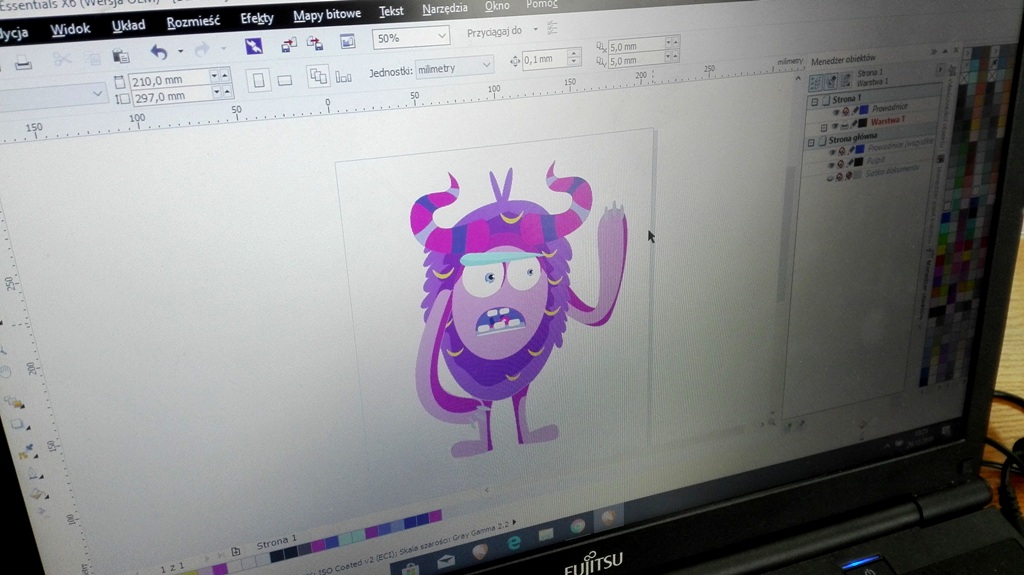Open Edge browser in taskbar
Image resolution: width=1024 pixels, height=575 pixels.
tap(514, 542)
